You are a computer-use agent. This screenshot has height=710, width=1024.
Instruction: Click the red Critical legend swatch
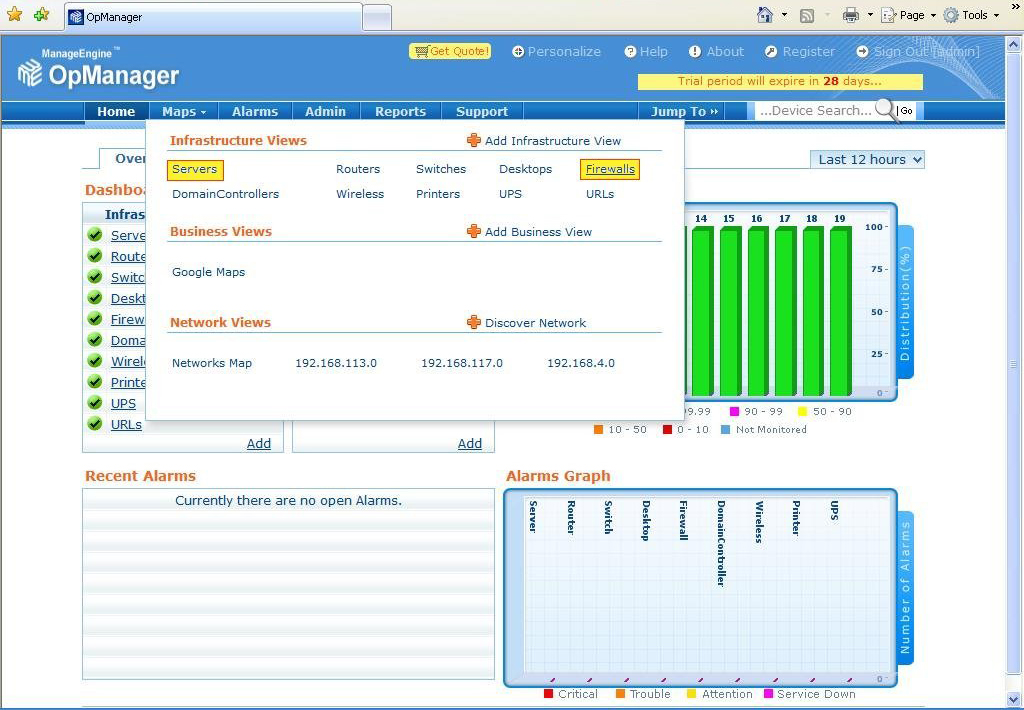pos(548,694)
